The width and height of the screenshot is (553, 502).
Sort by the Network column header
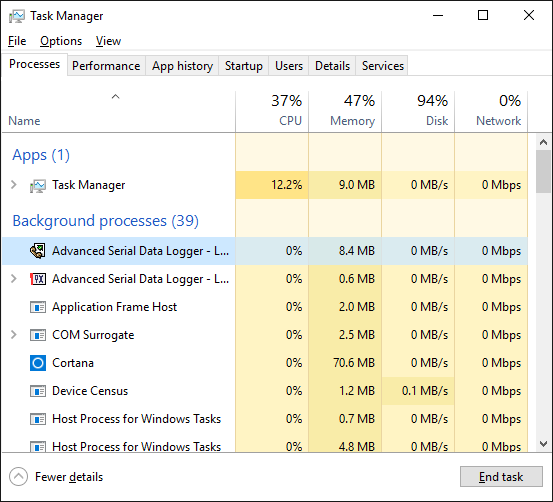pyautogui.click(x=491, y=111)
